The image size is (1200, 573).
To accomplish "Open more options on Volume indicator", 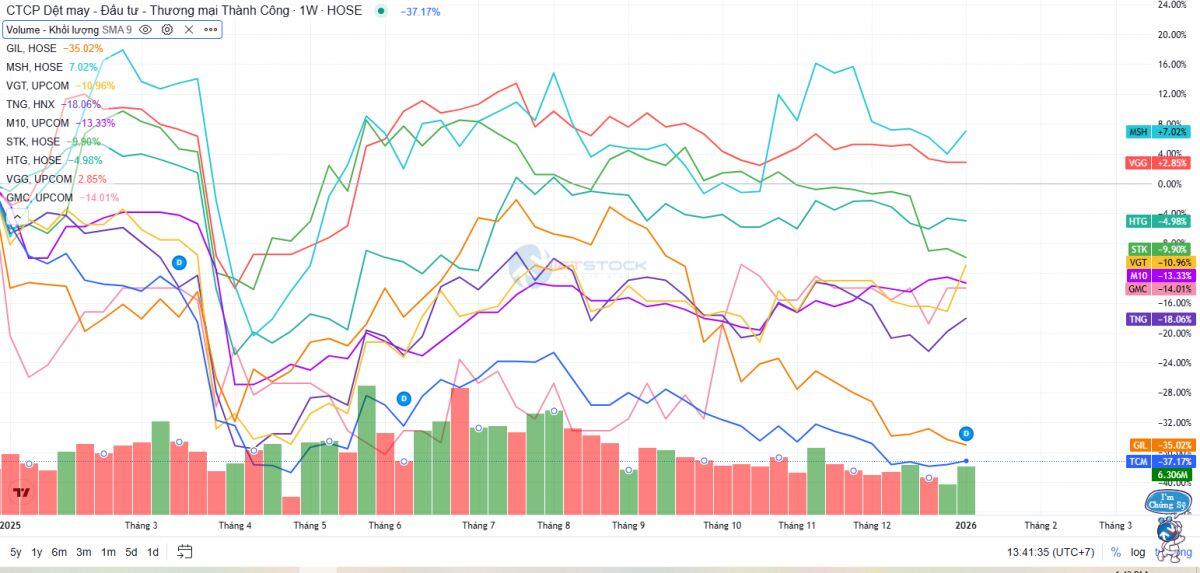I will pos(210,30).
